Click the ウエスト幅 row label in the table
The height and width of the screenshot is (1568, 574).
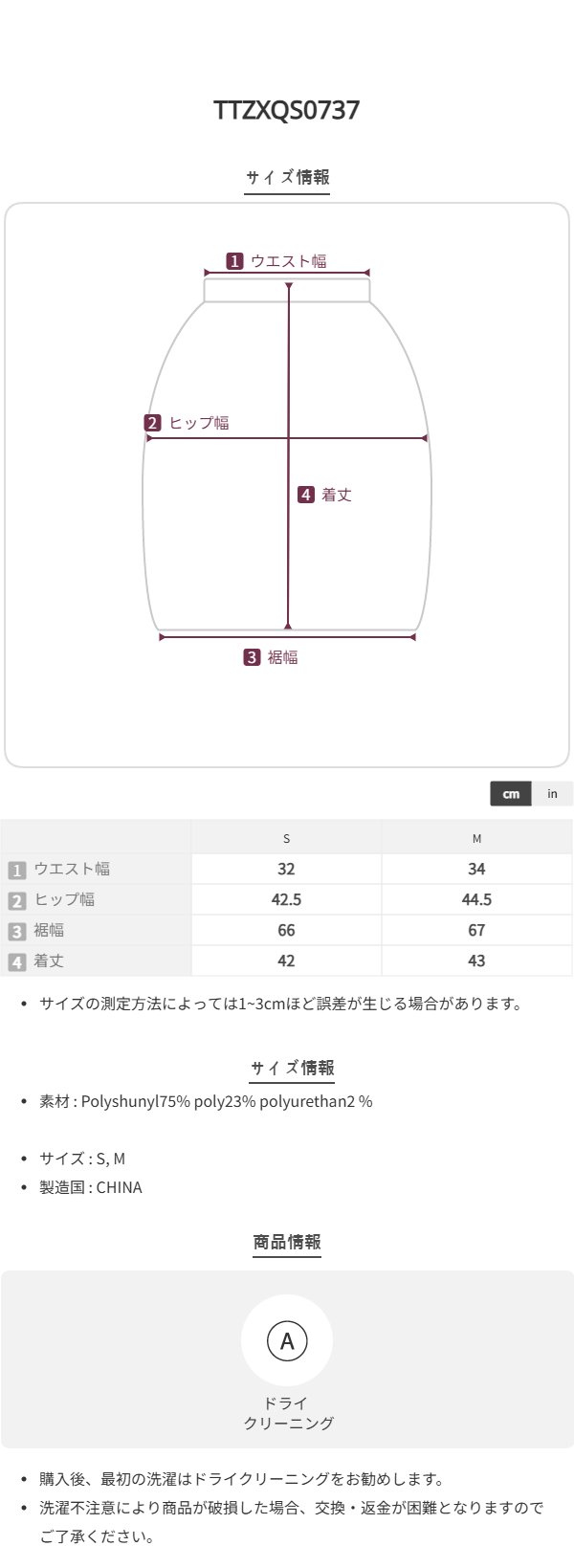click(x=72, y=869)
